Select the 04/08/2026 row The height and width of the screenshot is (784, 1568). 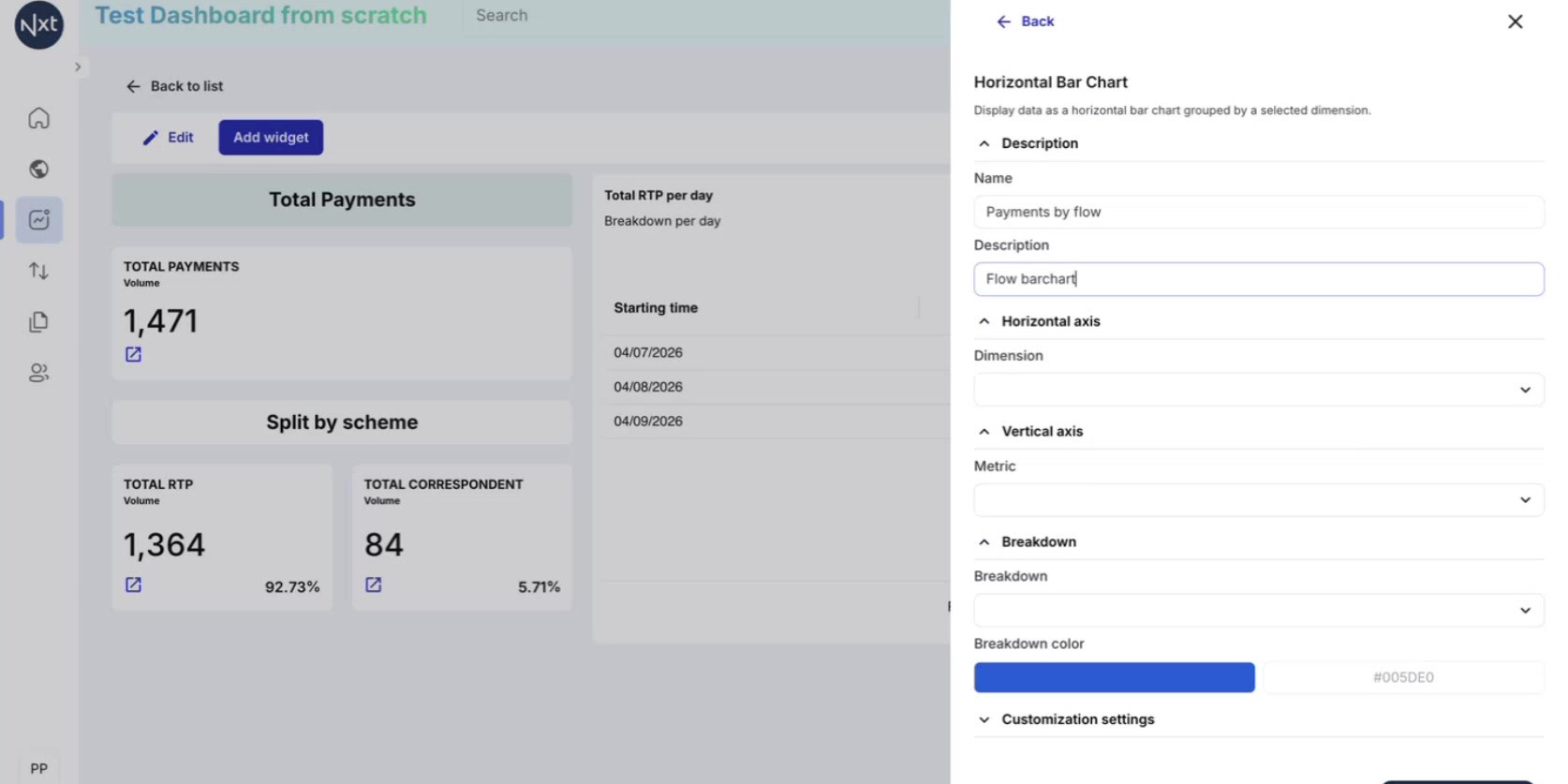tap(776, 387)
